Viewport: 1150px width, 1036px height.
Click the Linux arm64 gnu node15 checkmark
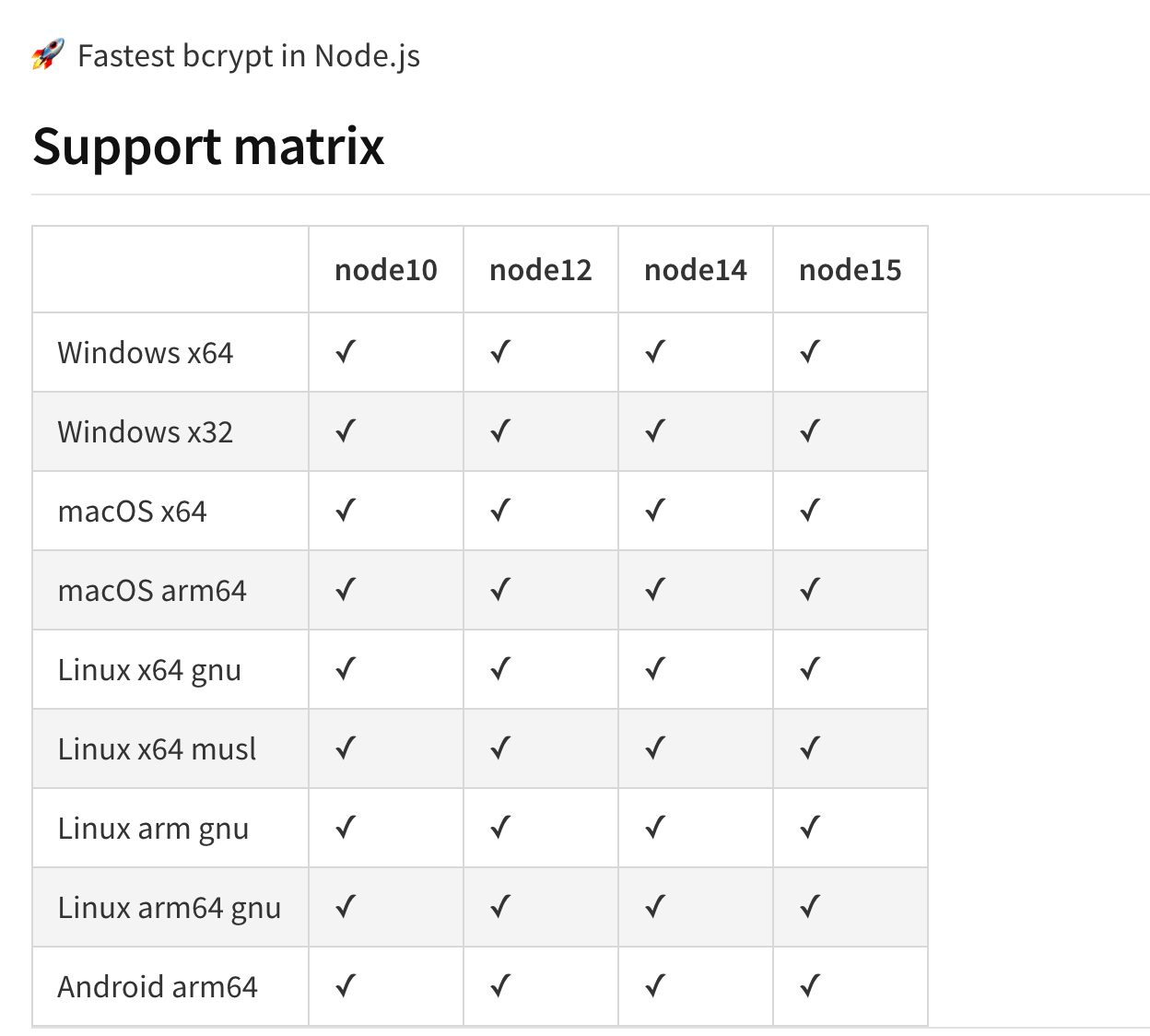point(810,907)
